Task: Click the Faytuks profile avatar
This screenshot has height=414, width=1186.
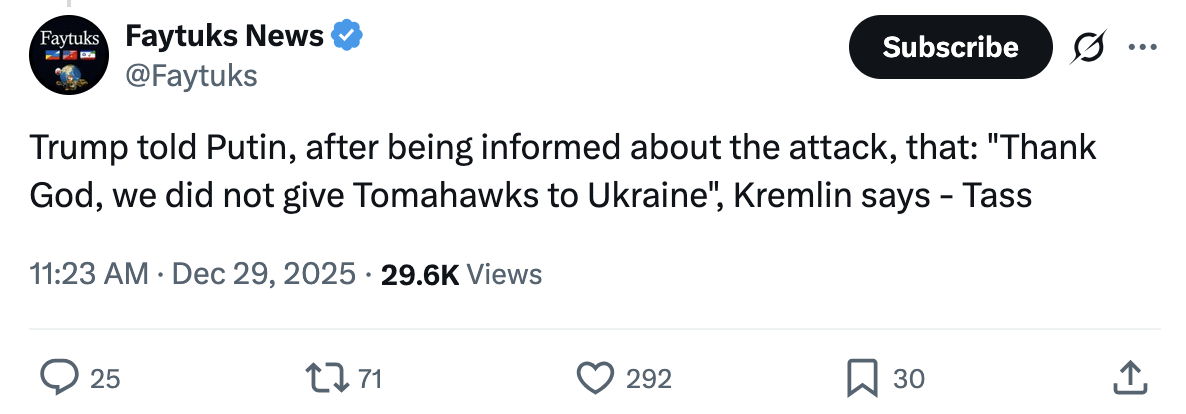Action: [68, 56]
